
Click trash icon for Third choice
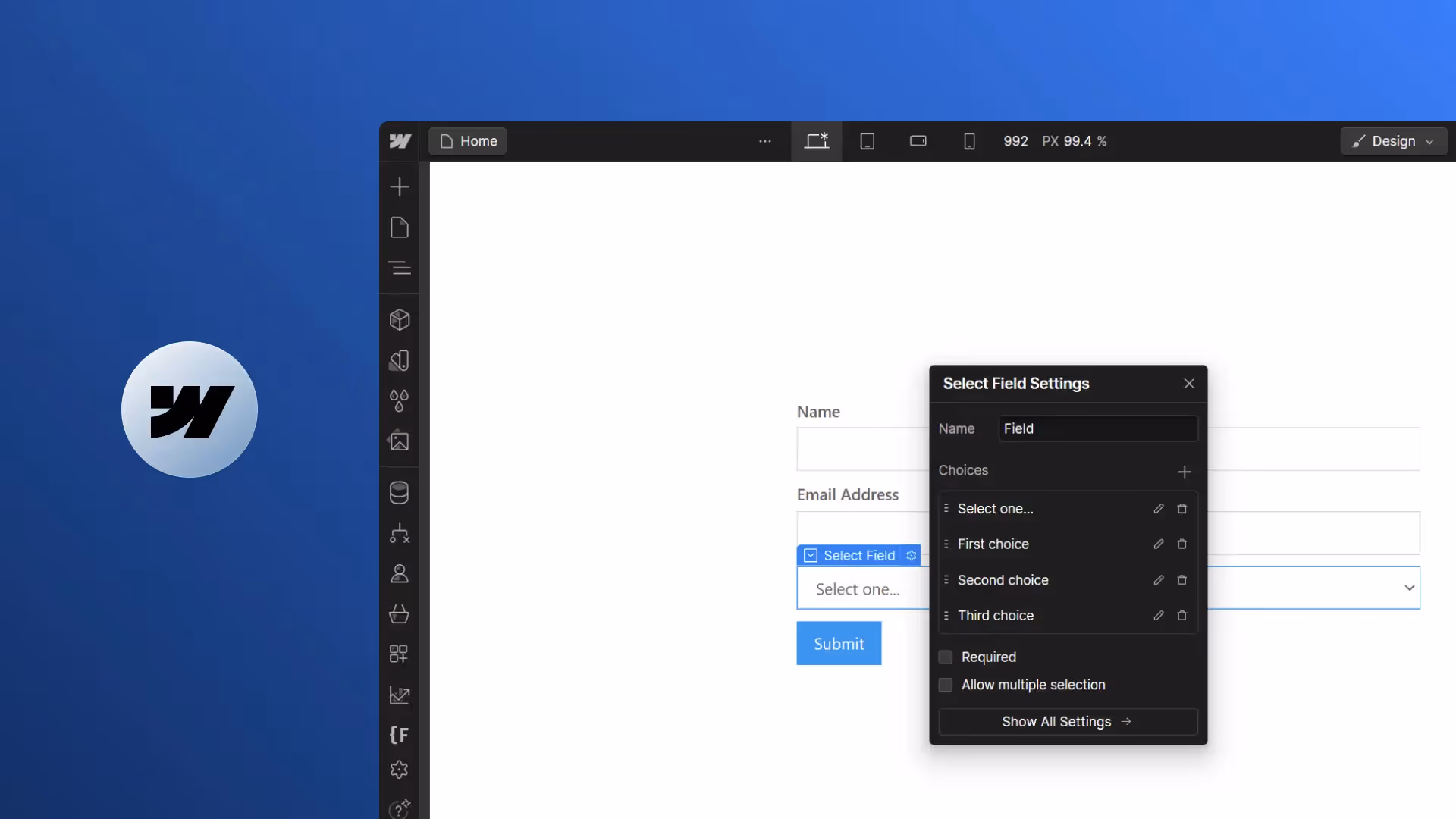(x=1181, y=616)
